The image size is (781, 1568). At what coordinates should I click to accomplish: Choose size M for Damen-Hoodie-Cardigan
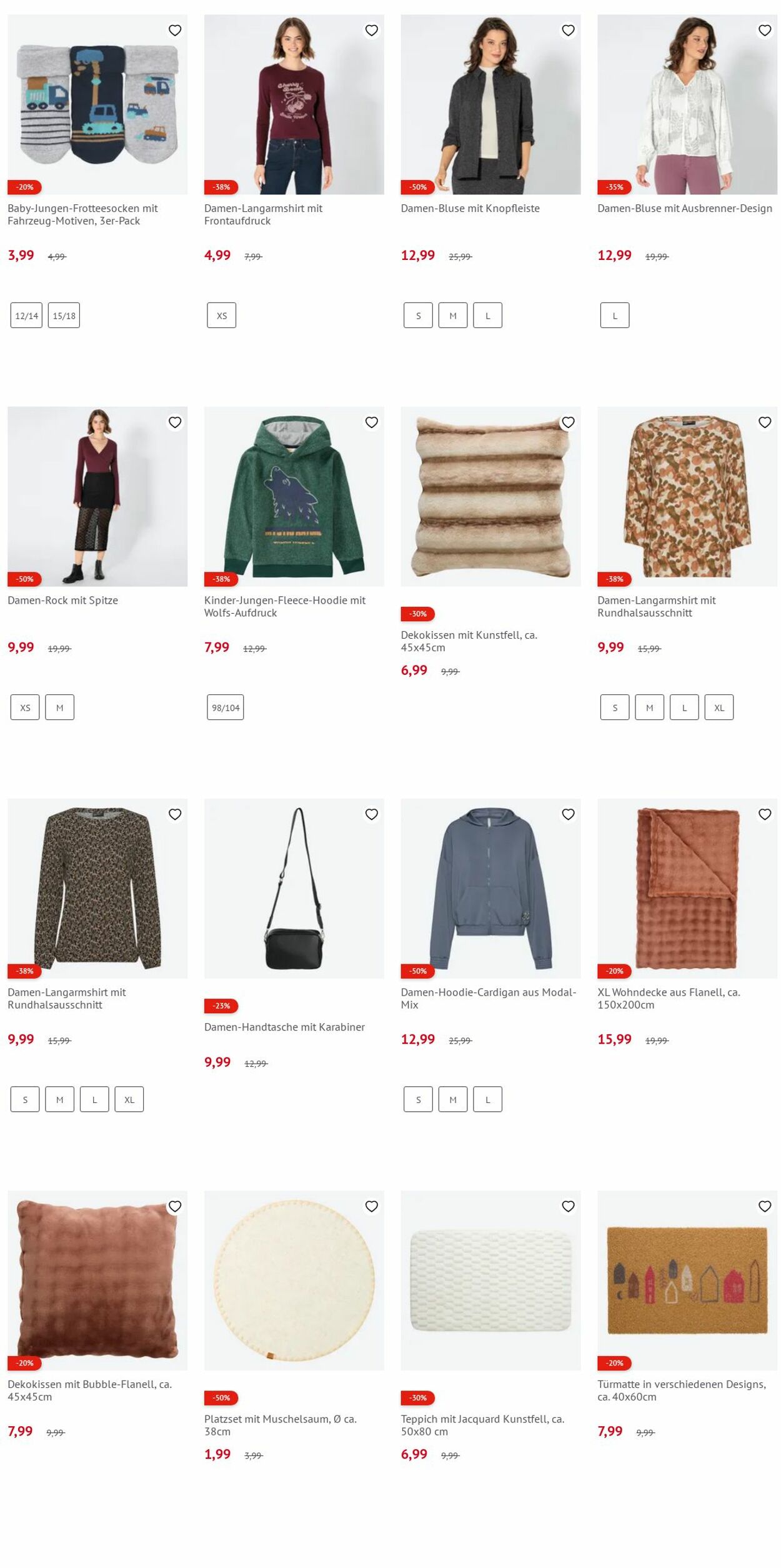pyautogui.click(x=453, y=1099)
